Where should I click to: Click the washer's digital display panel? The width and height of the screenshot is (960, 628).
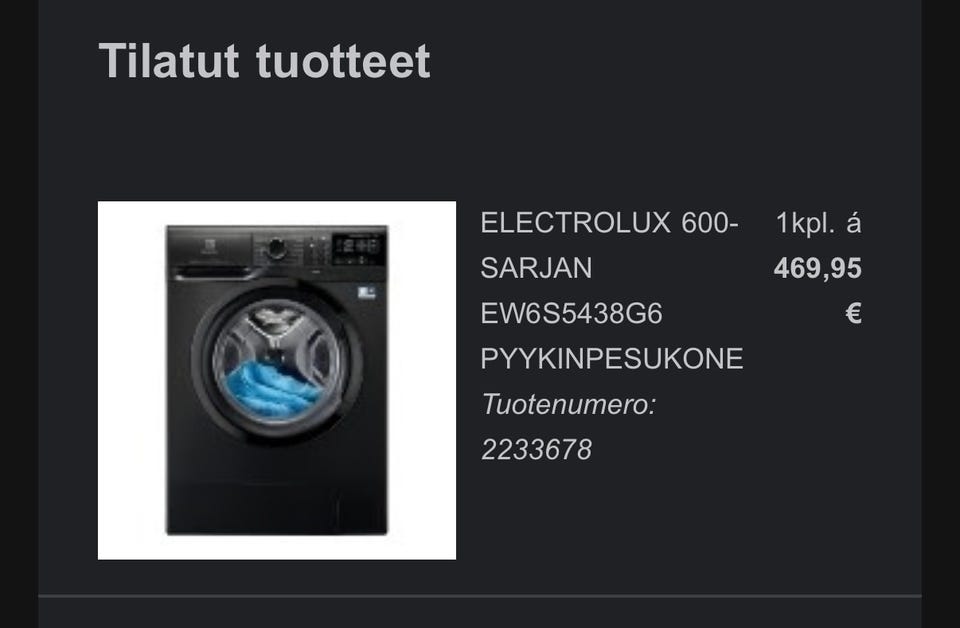pyautogui.click(x=358, y=249)
